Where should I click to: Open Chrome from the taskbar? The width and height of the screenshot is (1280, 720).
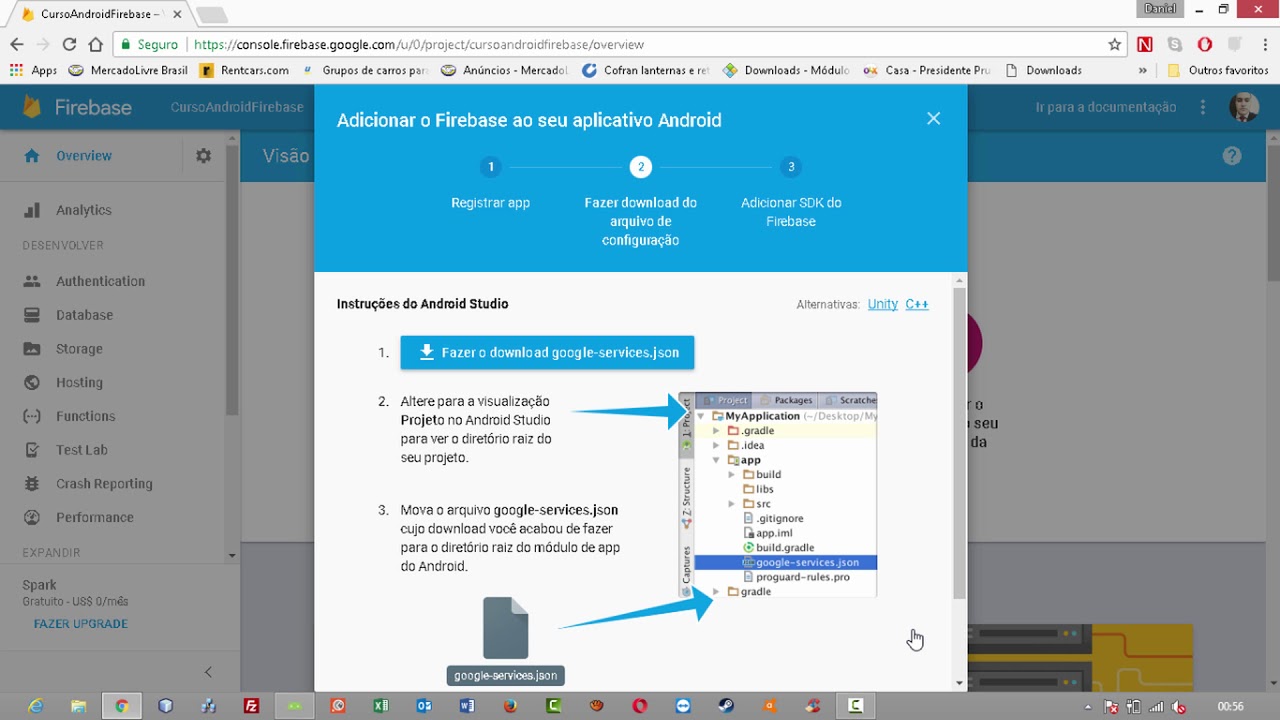121,705
